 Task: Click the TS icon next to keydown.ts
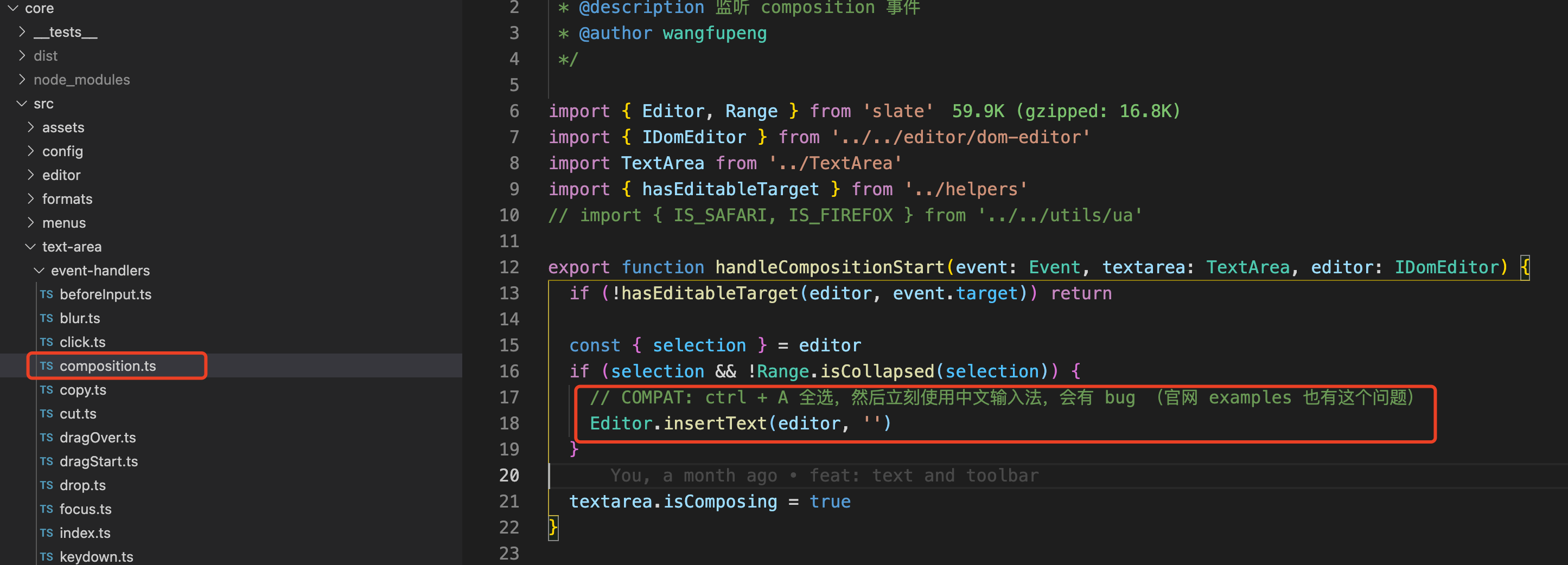click(46, 556)
